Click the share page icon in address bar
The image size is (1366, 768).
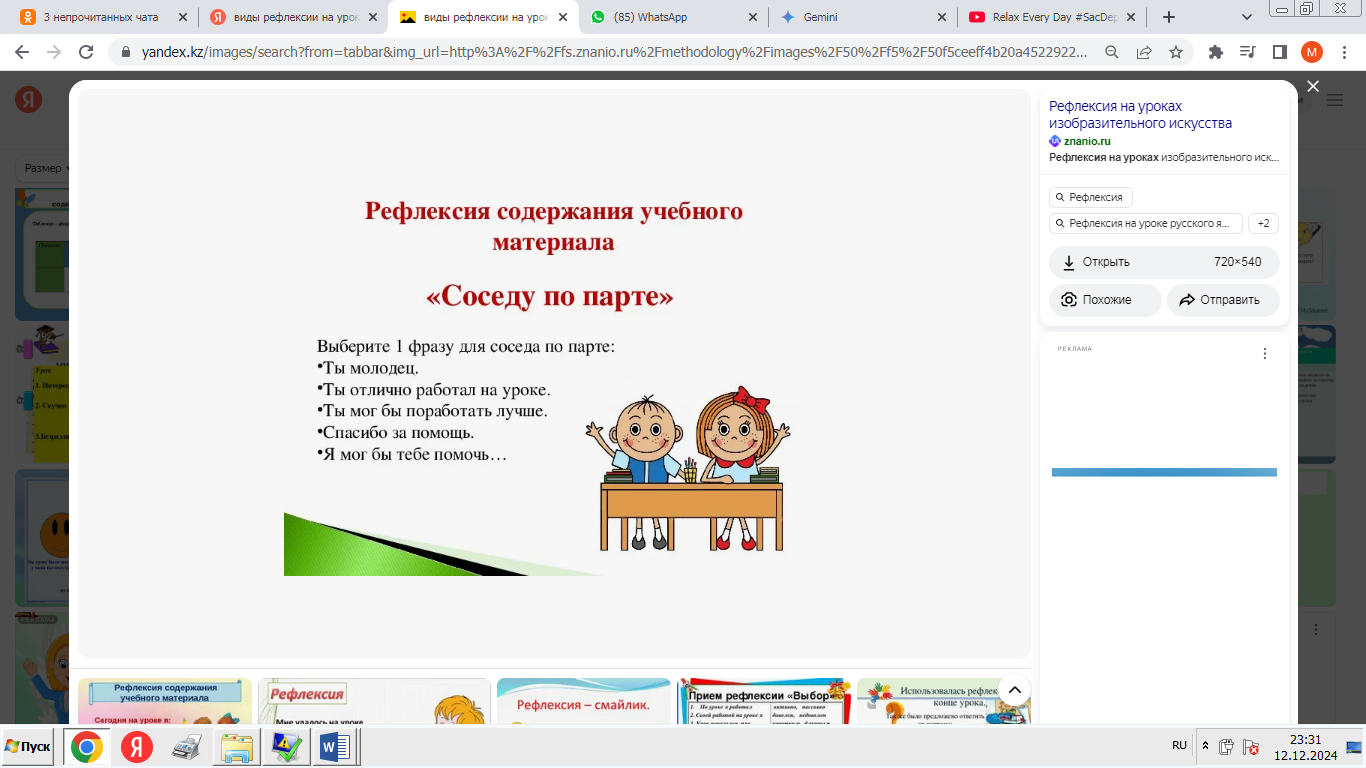[x=1144, y=53]
